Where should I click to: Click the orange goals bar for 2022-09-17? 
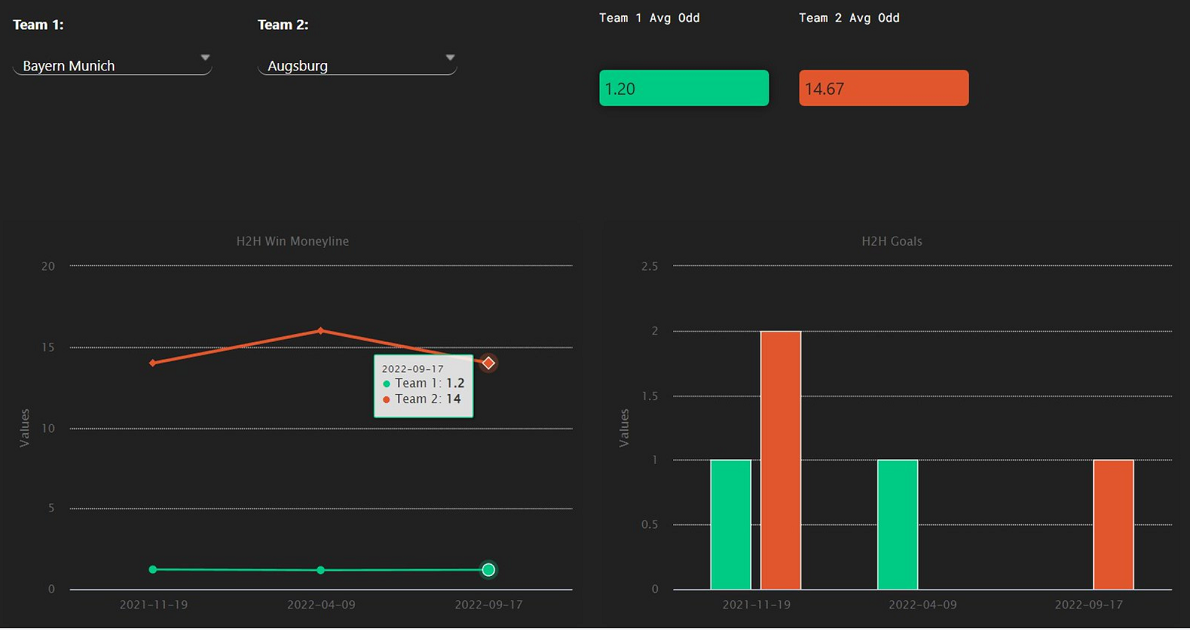(1113, 524)
